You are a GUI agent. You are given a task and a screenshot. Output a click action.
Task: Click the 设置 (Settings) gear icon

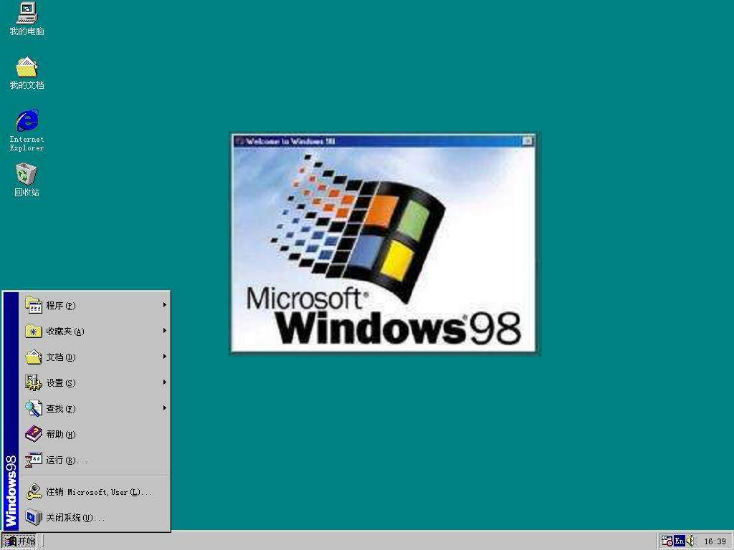point(33,382)
